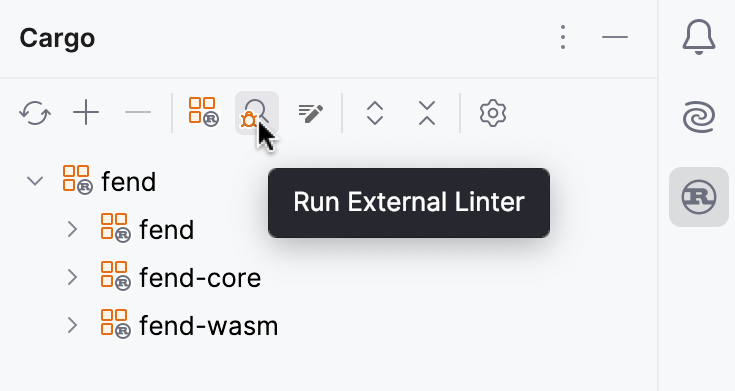Collapse all nodes in Cargo tree
735x391 pixels.
pyautogui.click(x=427, y=113)
